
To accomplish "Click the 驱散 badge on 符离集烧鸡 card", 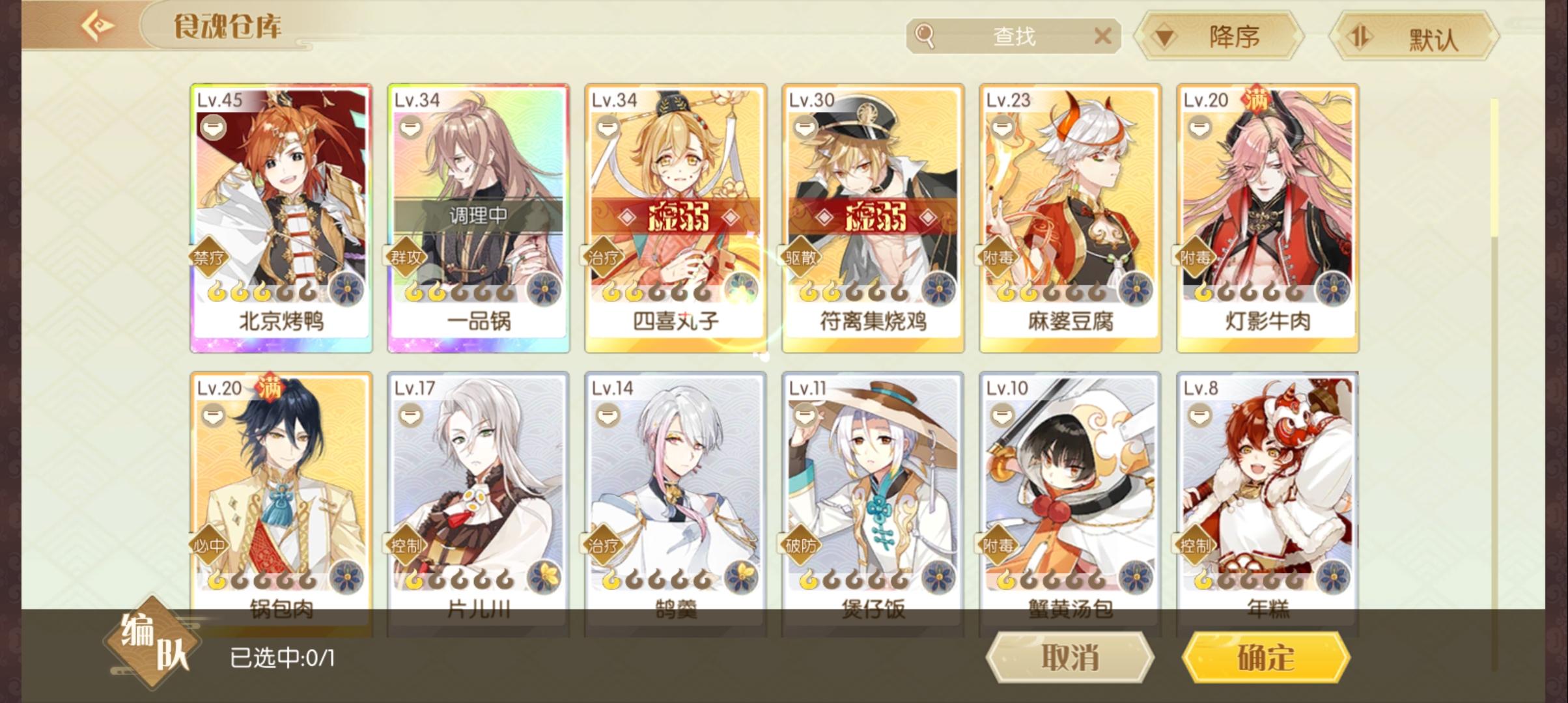I will pos(800,258).
